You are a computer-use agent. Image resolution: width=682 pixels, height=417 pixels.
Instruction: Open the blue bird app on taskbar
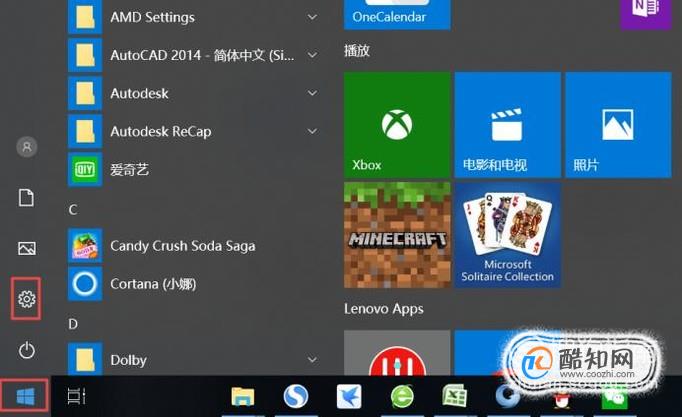point(349,396)
